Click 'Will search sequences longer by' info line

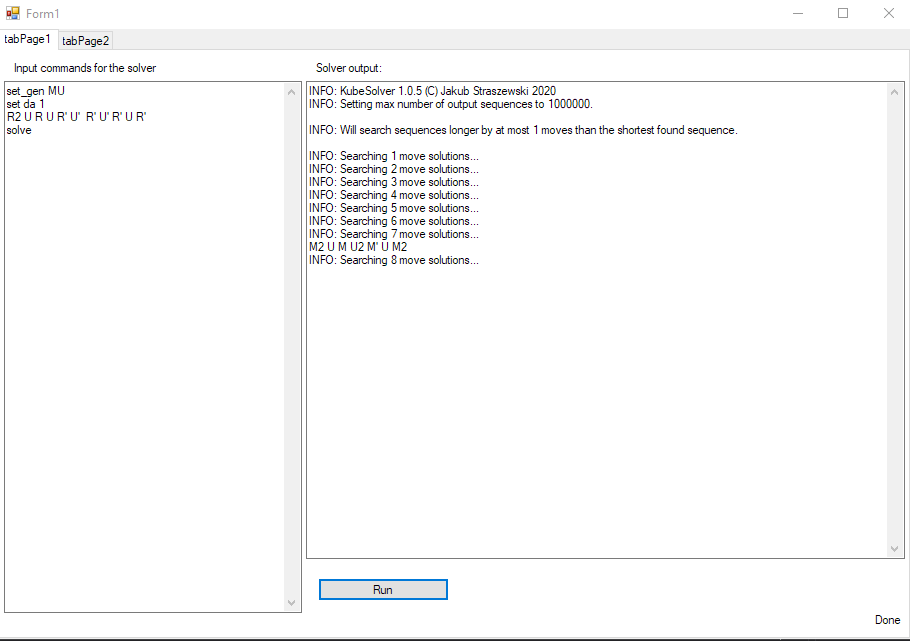click(x=523, y=130)
